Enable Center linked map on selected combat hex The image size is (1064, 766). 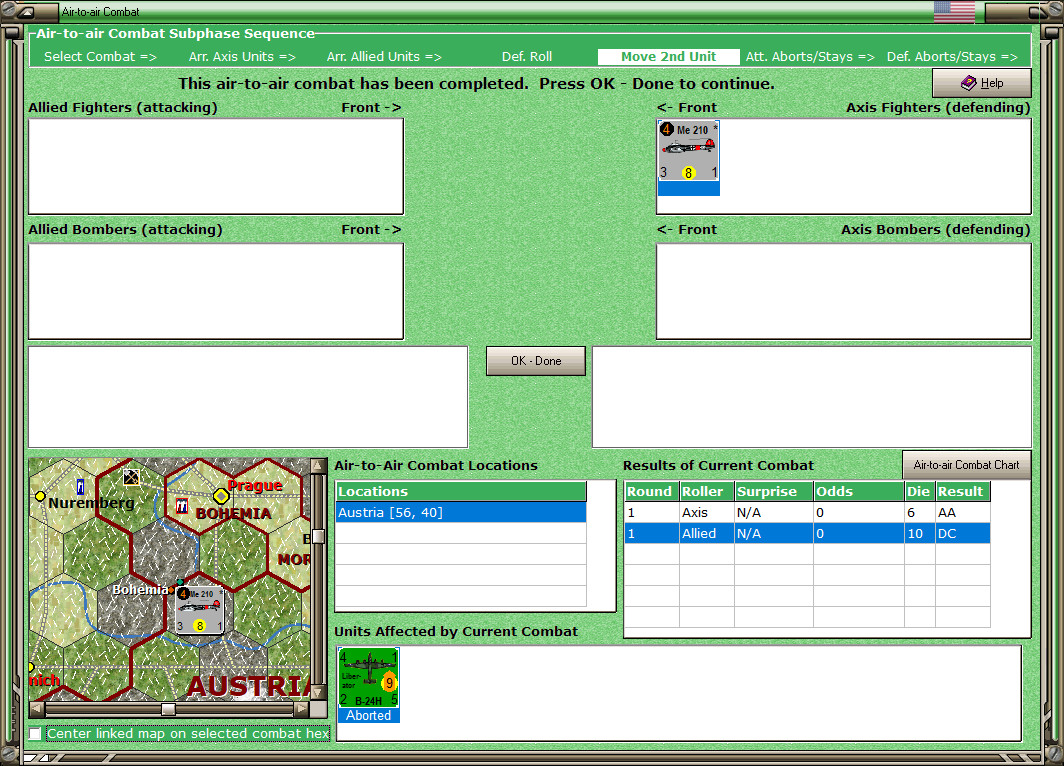pos(35,733)
